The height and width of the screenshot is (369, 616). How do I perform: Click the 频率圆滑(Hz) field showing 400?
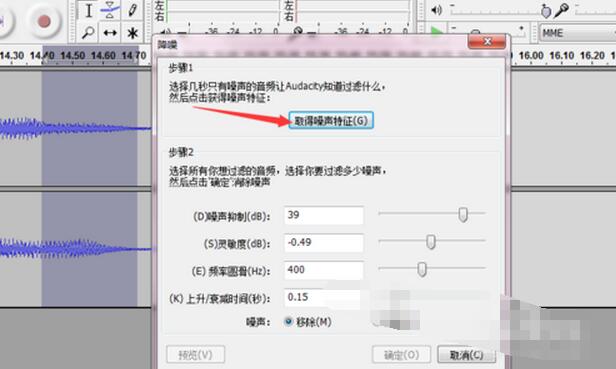coord(324,270)
